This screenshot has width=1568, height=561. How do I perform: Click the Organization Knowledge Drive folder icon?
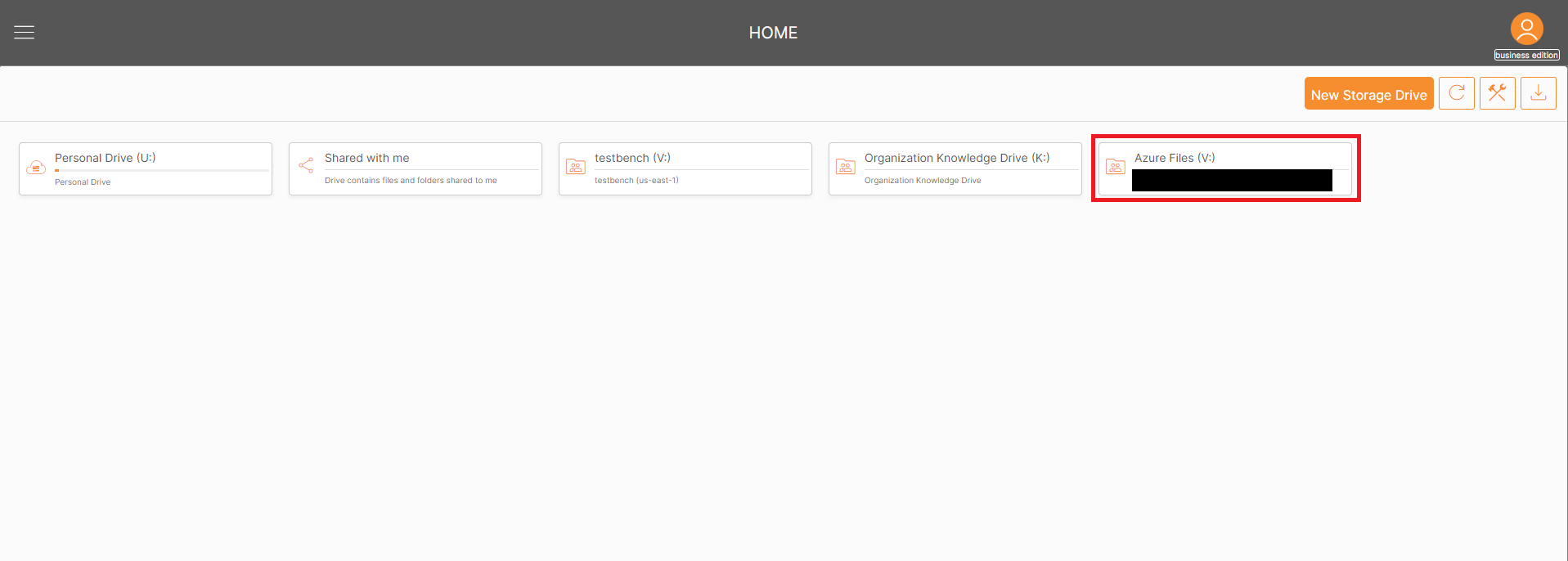coord(846,166)
